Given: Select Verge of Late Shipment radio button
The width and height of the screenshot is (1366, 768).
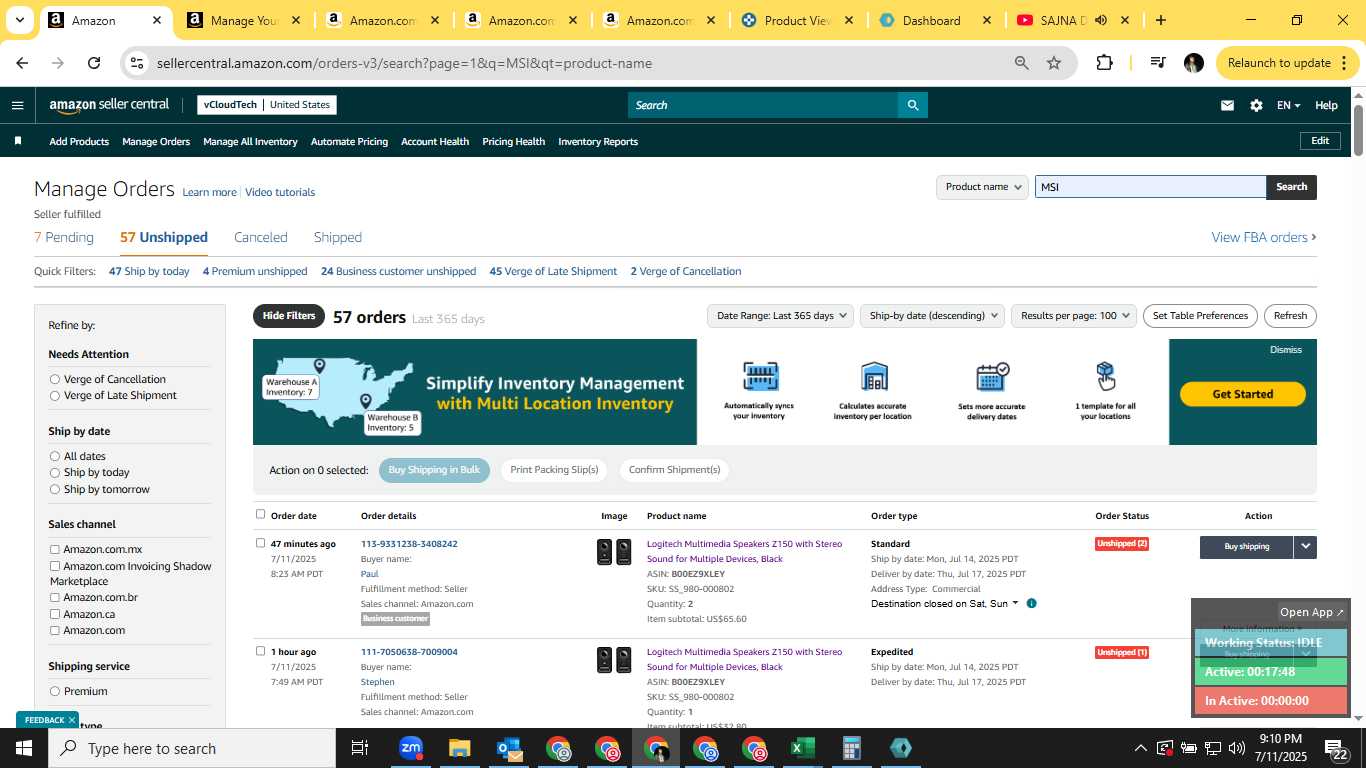Looking at the screenshot, I should coord(55,395).
